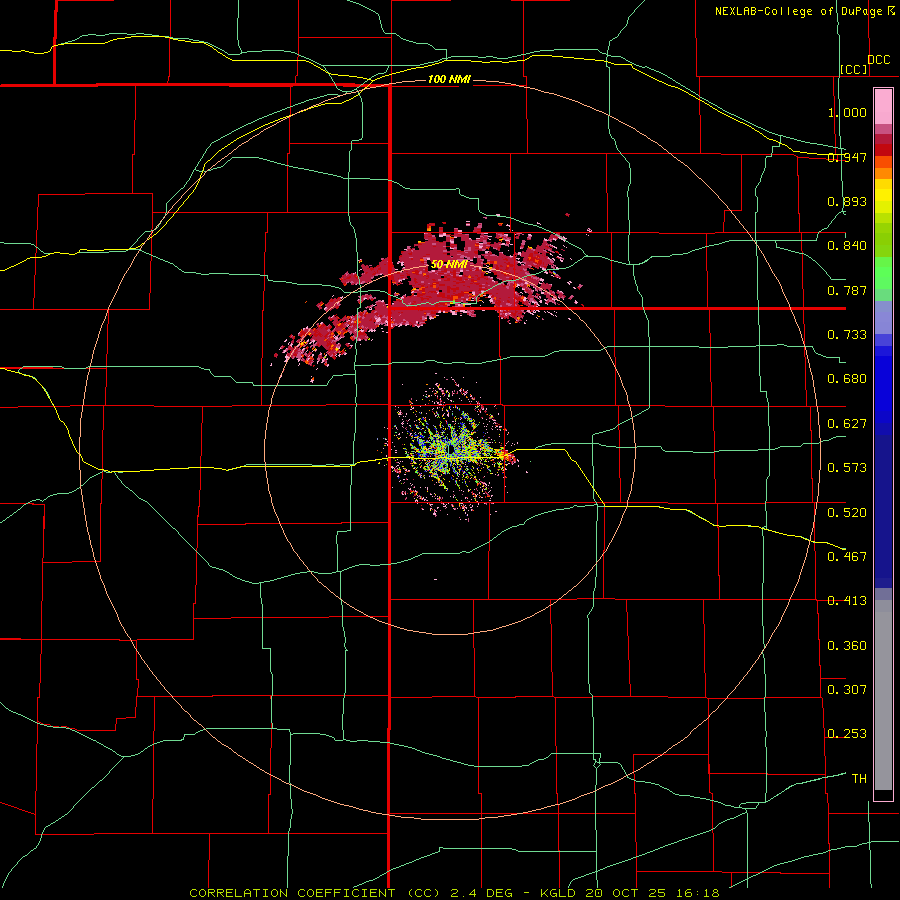Select the 0.840 color scale value

tap(847, 246)
